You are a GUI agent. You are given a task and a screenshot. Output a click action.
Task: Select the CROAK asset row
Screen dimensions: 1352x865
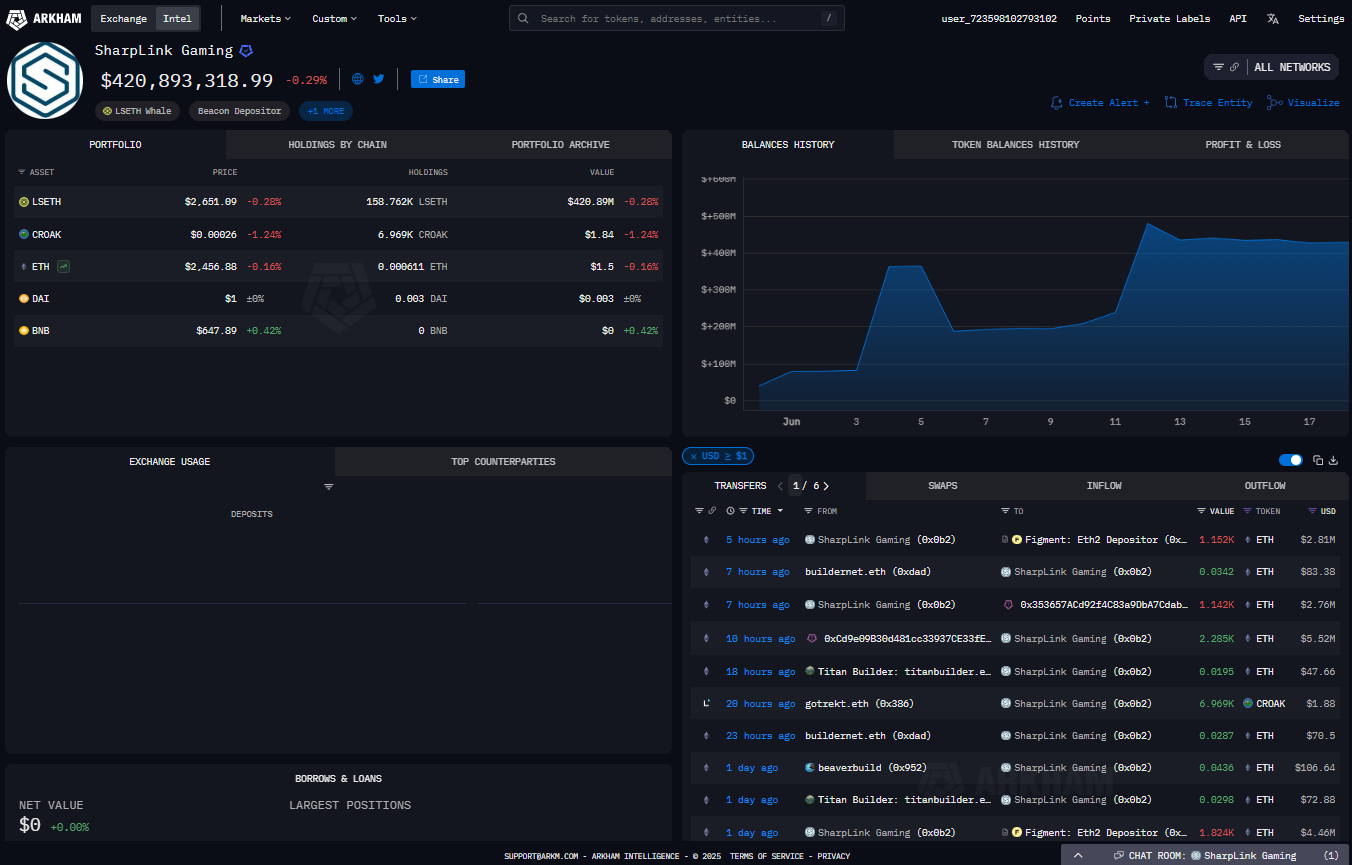click(x=338, y=234)
